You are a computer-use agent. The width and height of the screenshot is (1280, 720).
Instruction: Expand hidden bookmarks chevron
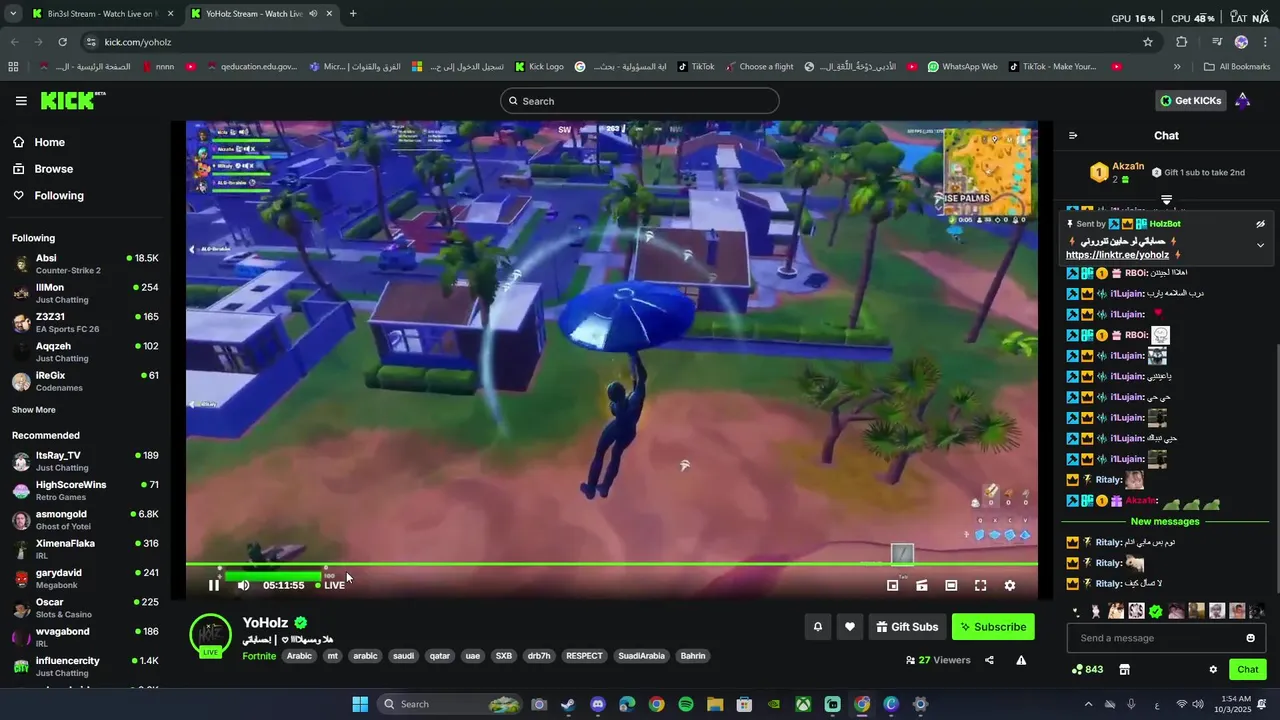click(x=1177, y=67)
